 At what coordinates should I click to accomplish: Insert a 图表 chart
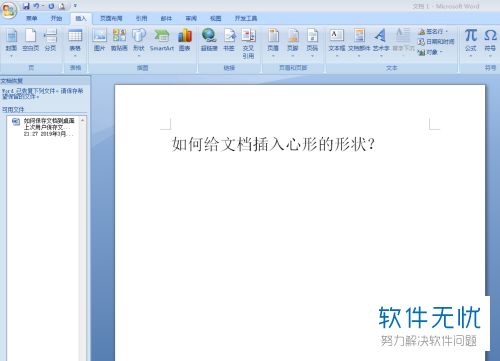coord(185,40)
